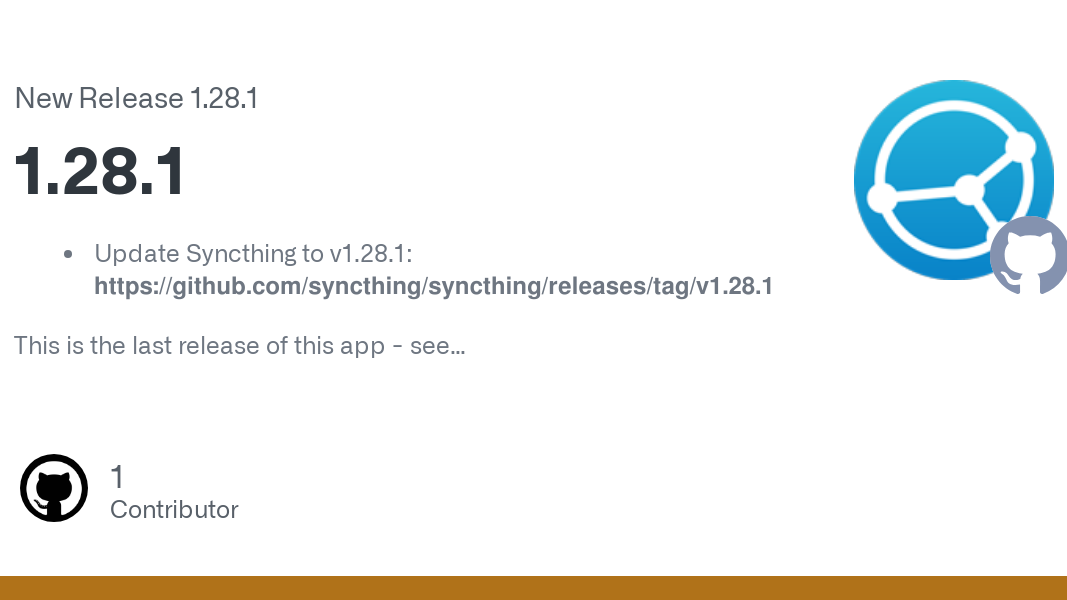Click the black GitHub octocat contributor icon
The image size is (1067, 600).
pyautogui.click(x=54, y=488)
